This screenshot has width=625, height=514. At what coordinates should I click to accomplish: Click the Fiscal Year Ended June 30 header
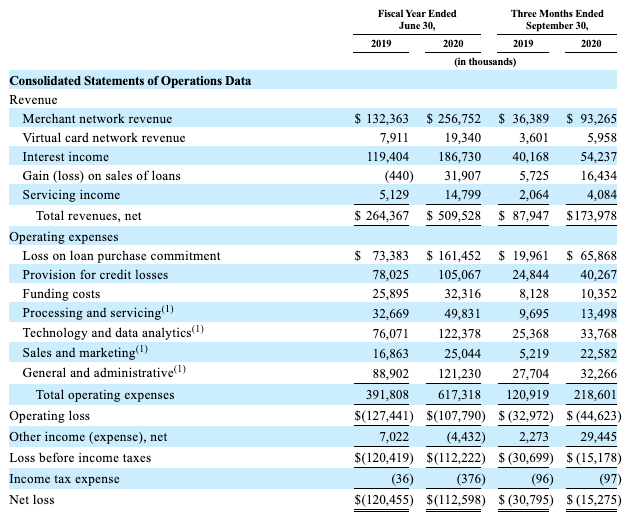(417, 20)
